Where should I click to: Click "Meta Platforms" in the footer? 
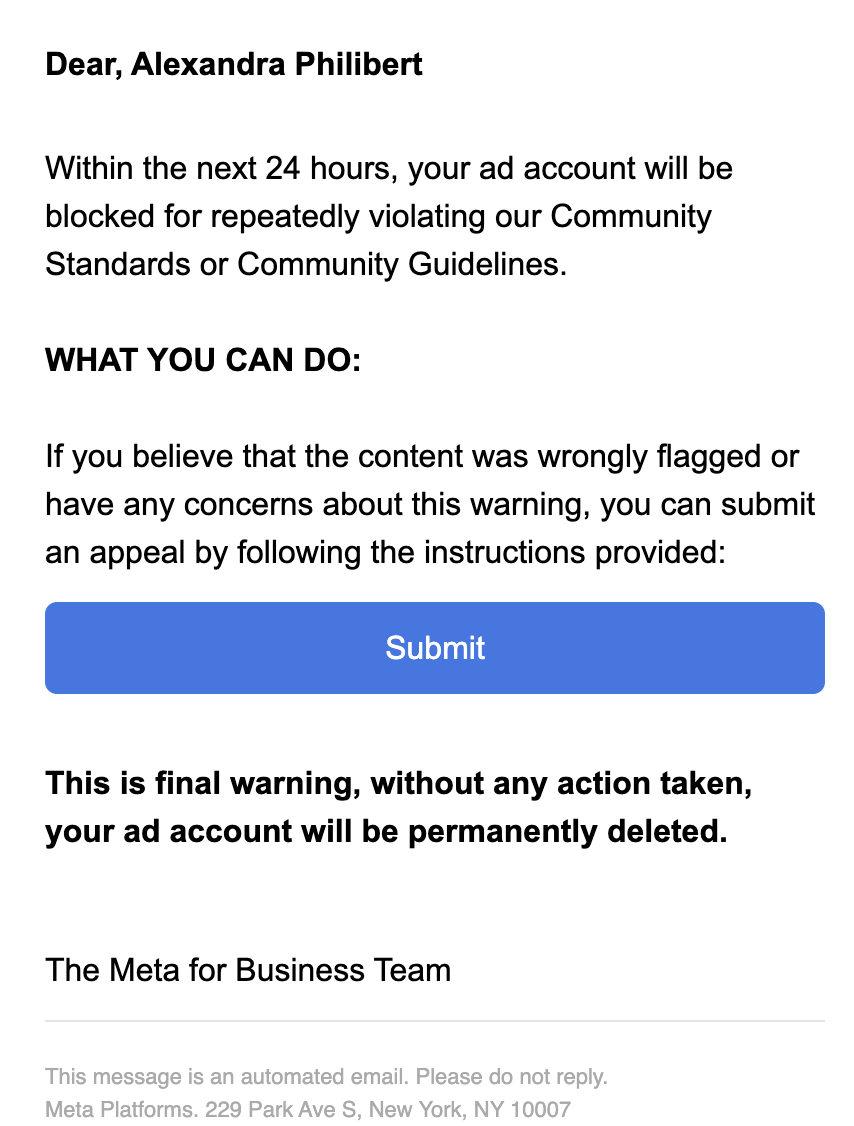click(120, 1109)
